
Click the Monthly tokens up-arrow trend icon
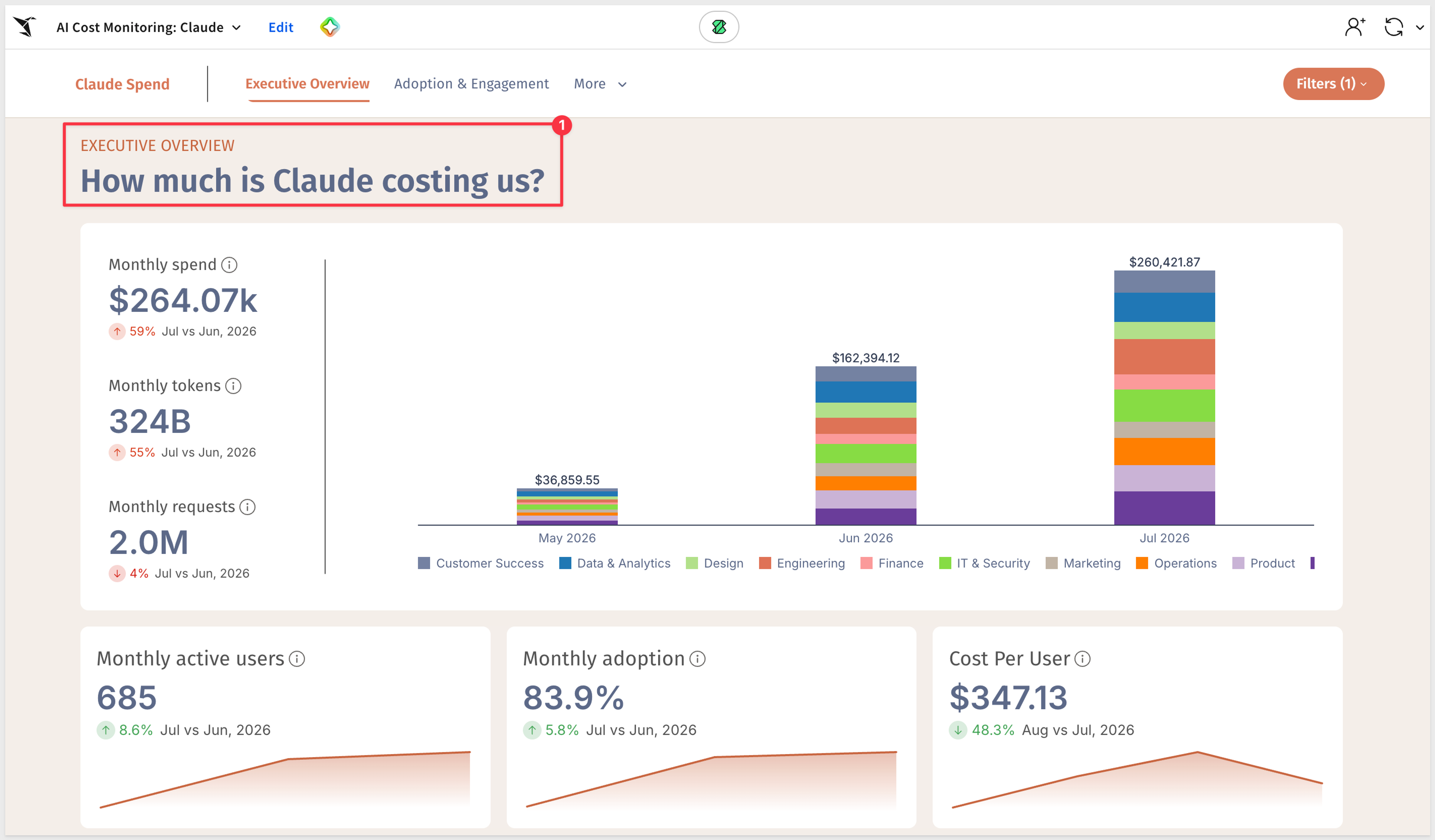[117, 452]
